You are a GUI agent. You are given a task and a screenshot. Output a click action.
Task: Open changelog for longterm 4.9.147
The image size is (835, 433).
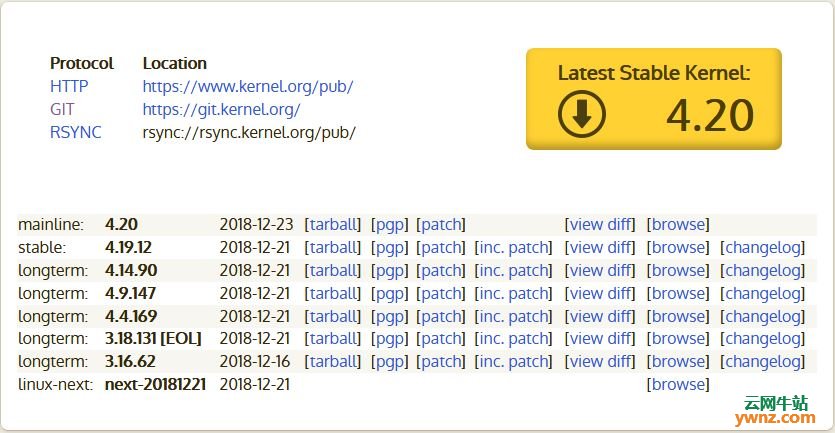click(763, 293)
